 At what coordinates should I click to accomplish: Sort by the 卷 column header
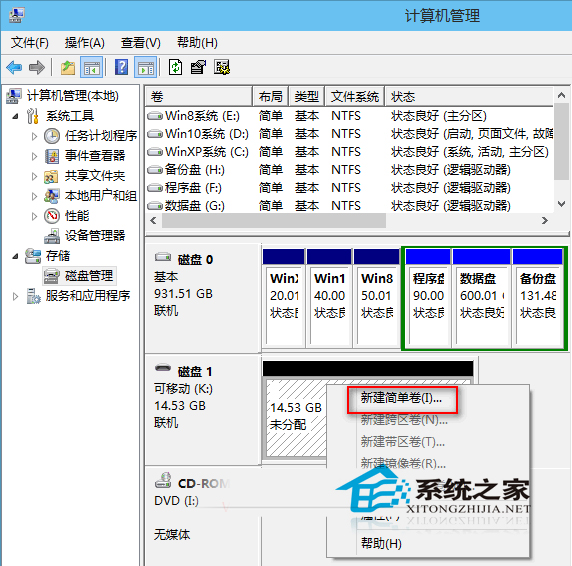[x=199, y=97]
